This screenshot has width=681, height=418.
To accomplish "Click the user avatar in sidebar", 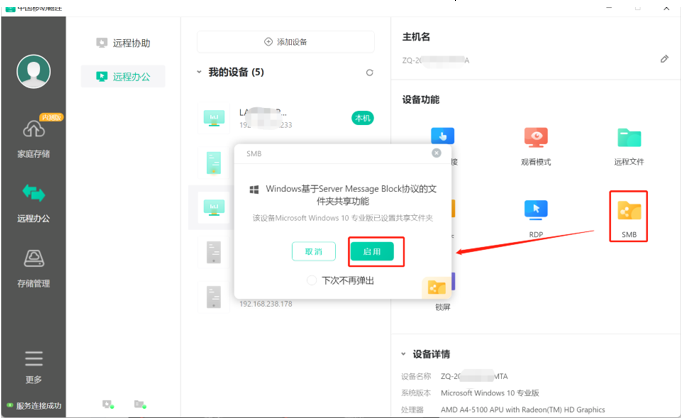I will (33, 71).
